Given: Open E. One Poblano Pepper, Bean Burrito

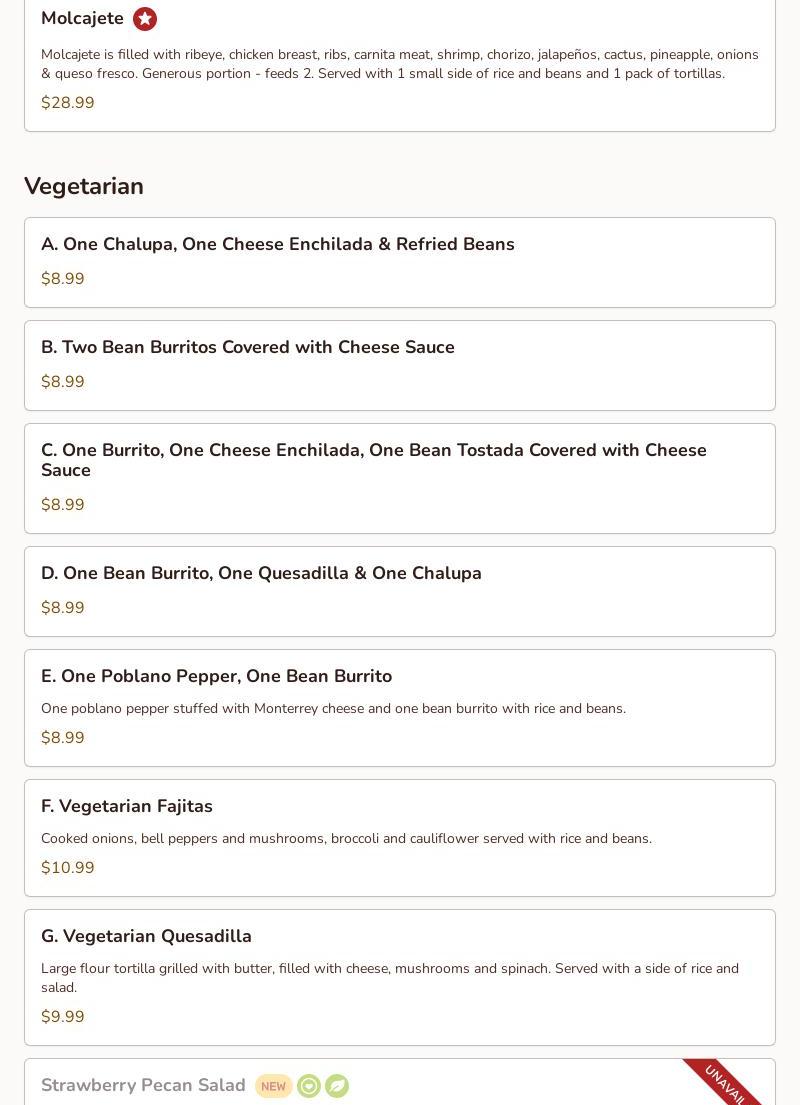Looking at the screenshot, I should point(216,677).
